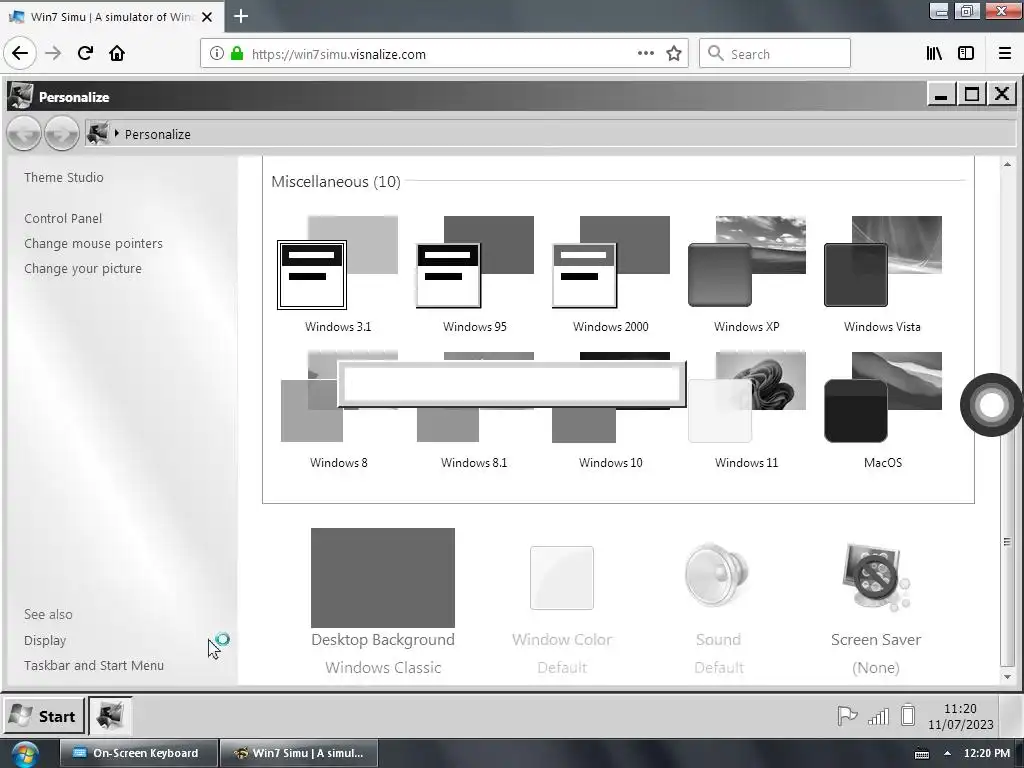The width and height of the screenshot is (1024, 768).
Task: Open a new Firefox tab
Action: pos(241,16)
